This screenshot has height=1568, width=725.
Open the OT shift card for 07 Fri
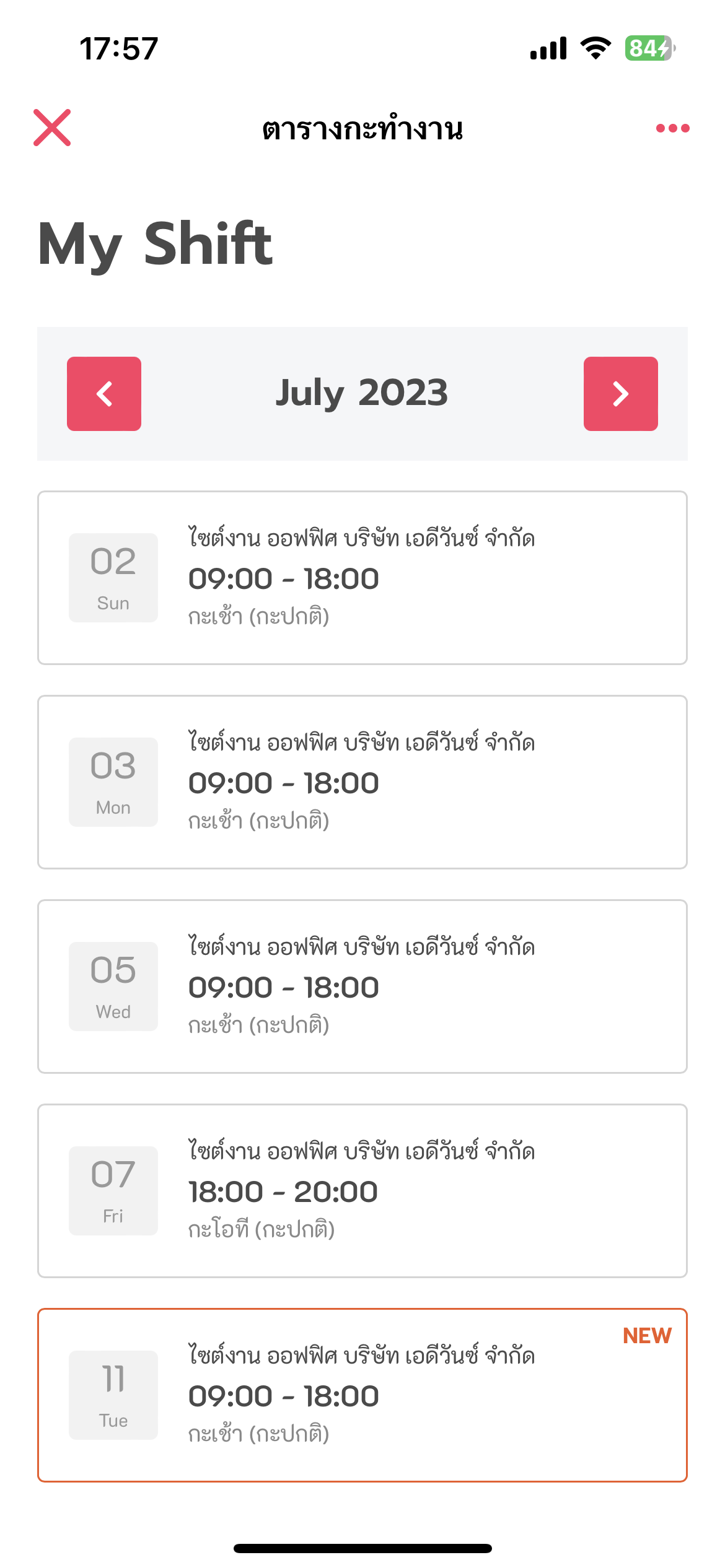tap(362, 1191)
